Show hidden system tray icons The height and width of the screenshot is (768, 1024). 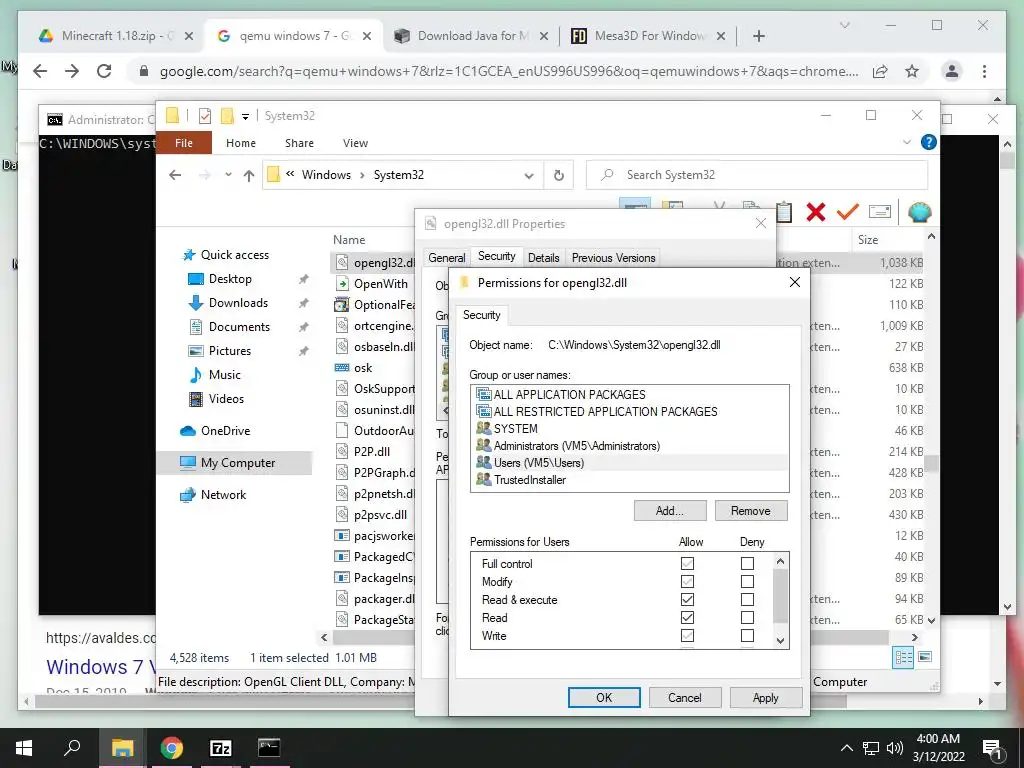coord(847,748)
